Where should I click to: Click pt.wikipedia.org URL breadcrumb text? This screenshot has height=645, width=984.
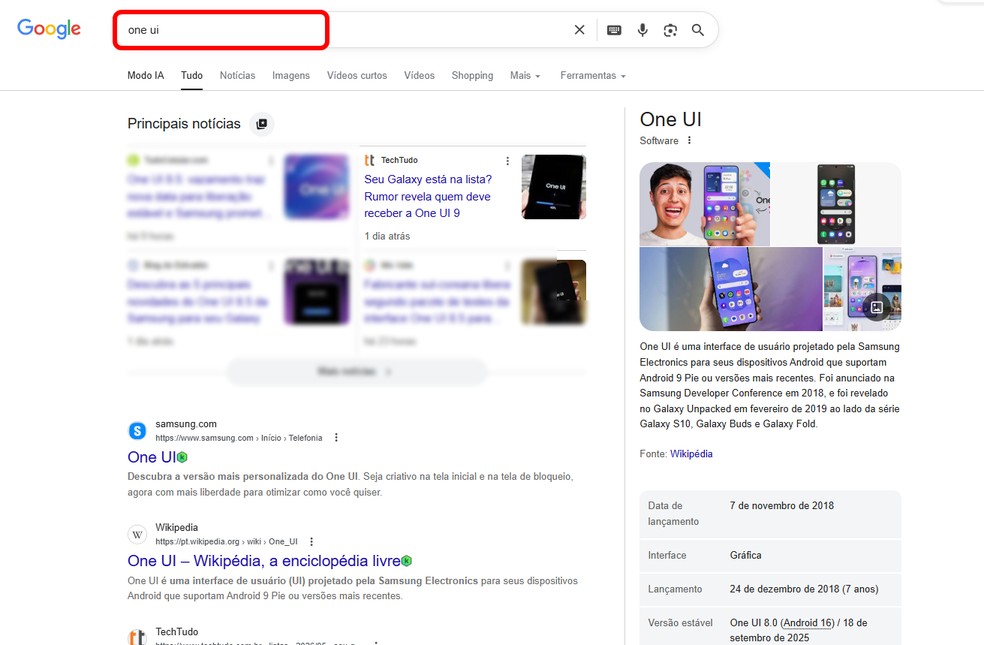point(227,541)
